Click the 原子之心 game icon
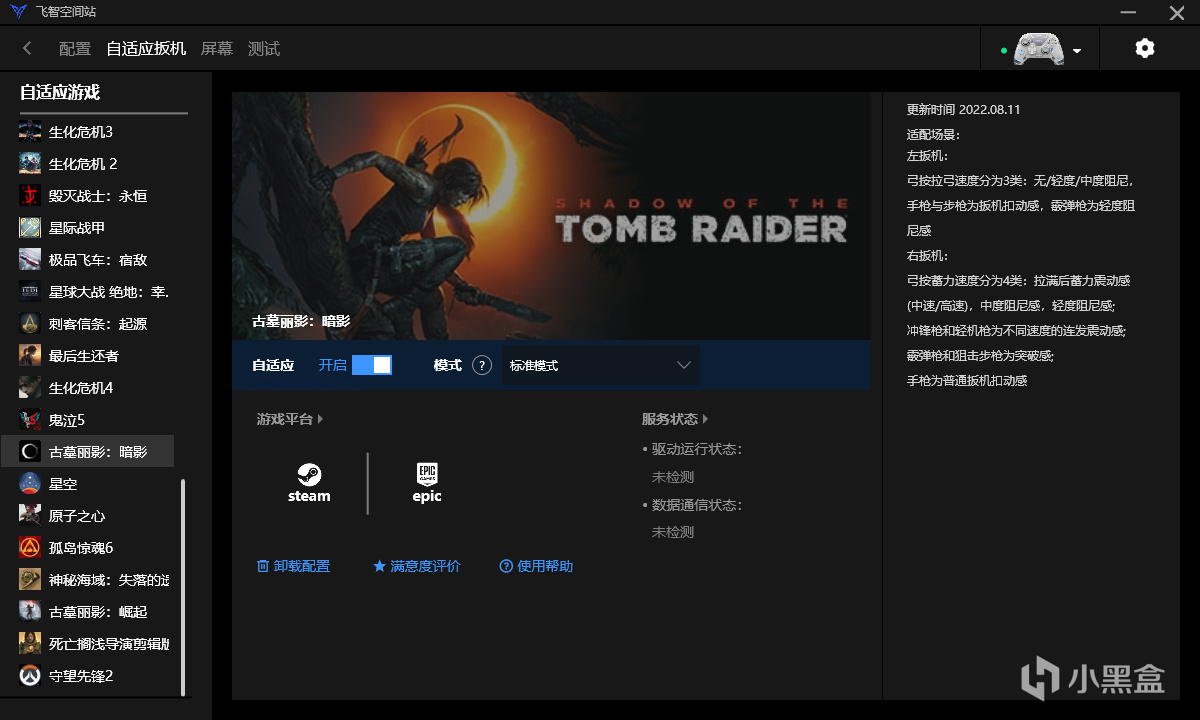The width and height of the screenshot is (1200, 720). click(30, 515)
